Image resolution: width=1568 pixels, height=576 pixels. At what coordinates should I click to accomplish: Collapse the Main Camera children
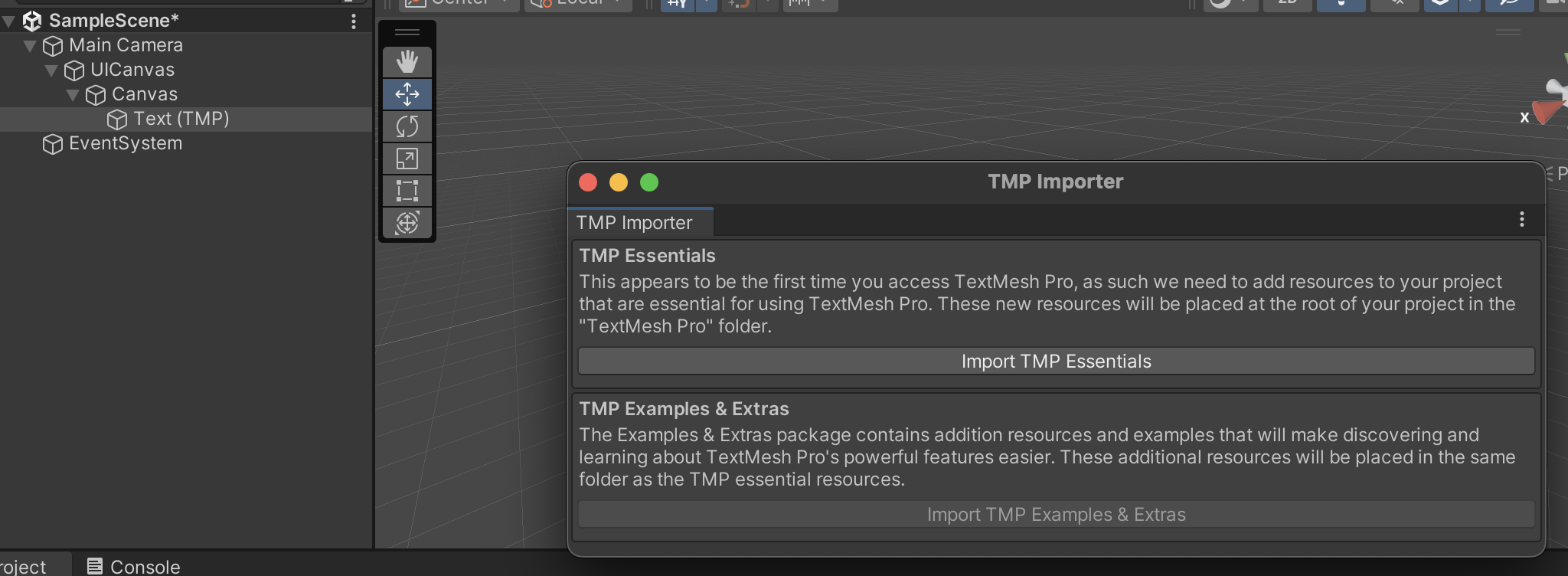coord(30,46)
